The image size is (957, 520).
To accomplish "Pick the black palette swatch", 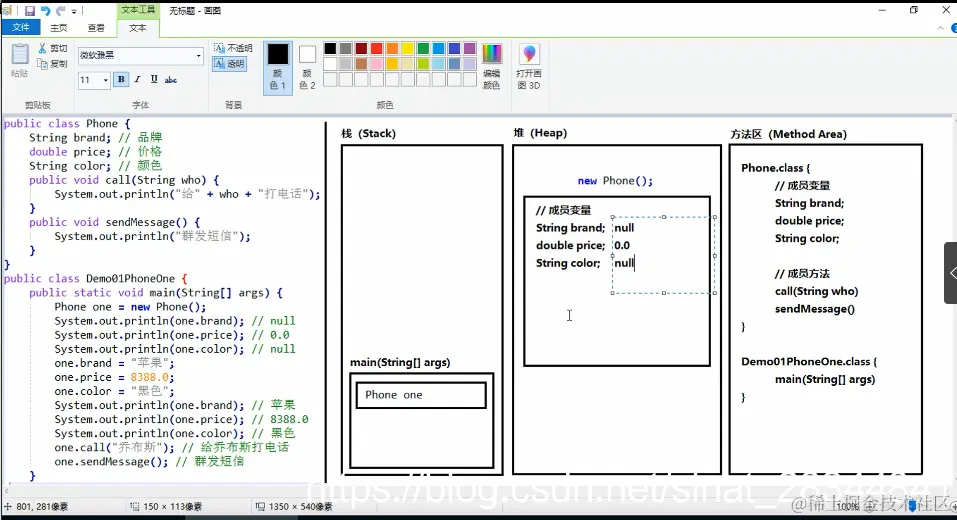I will click(330, 48).
